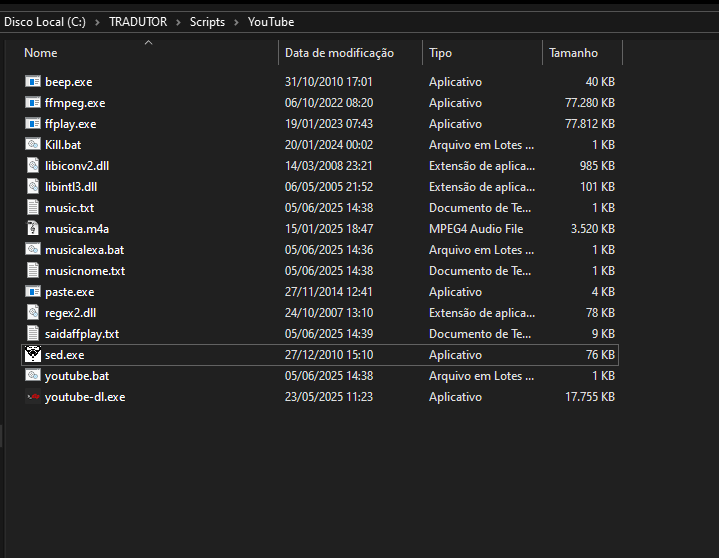Viewport: 719px width, 558px height.
Task: Click the sed.exe application icon
Action: [x=33, y=355]
